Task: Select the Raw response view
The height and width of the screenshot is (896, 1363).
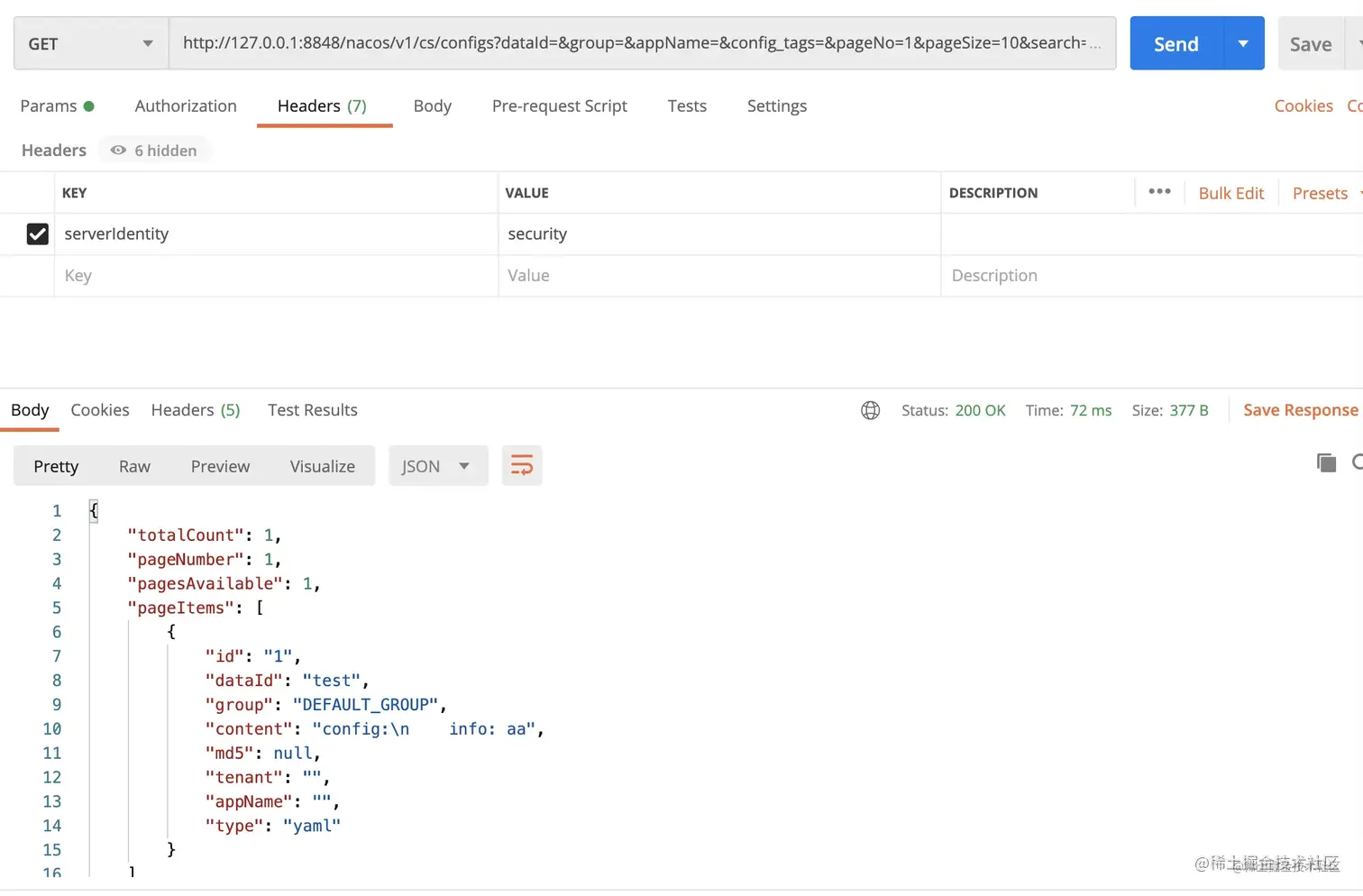Action: 134,466
